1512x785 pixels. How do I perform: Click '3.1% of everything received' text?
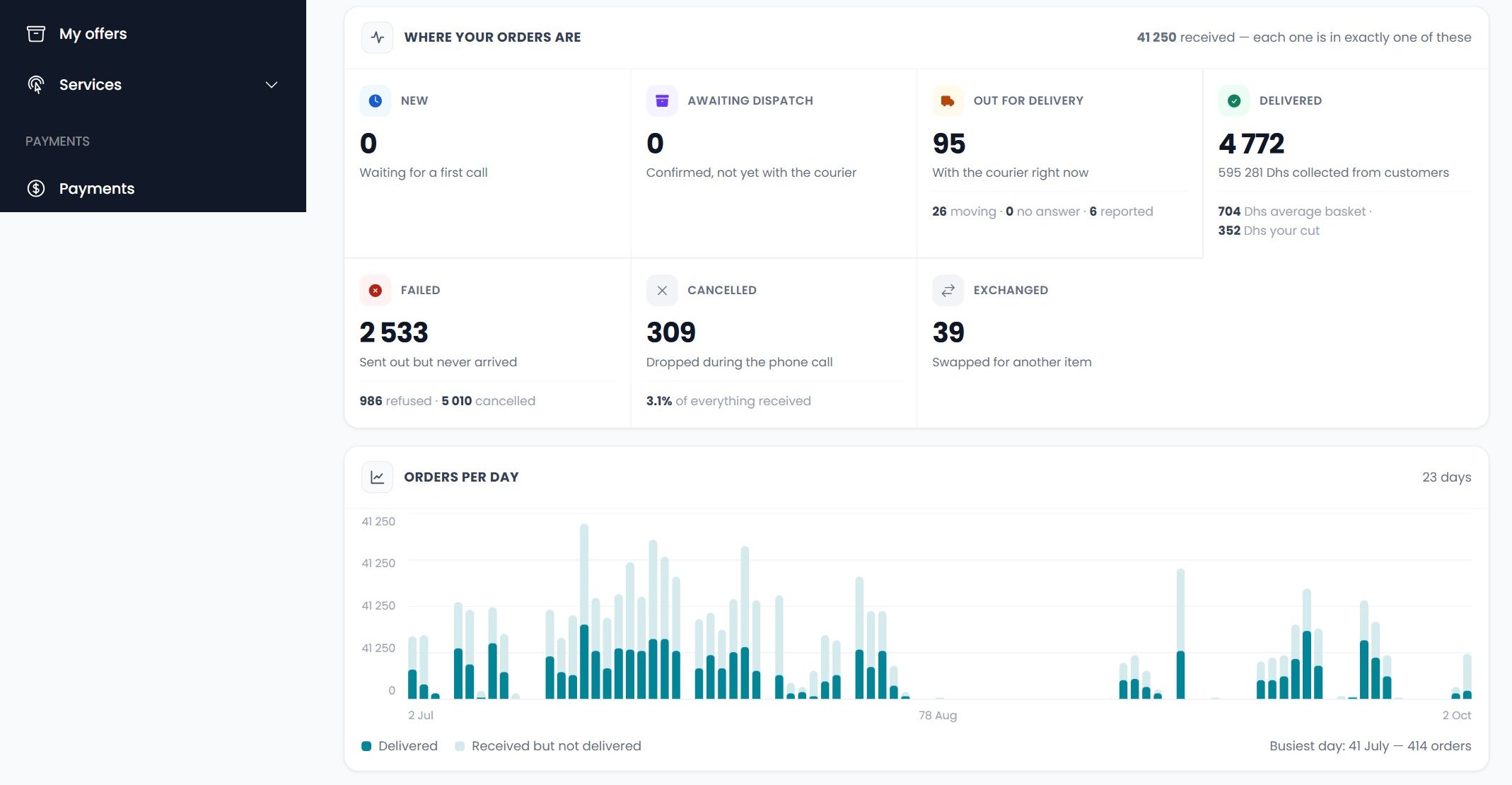(x=728, y=401)
